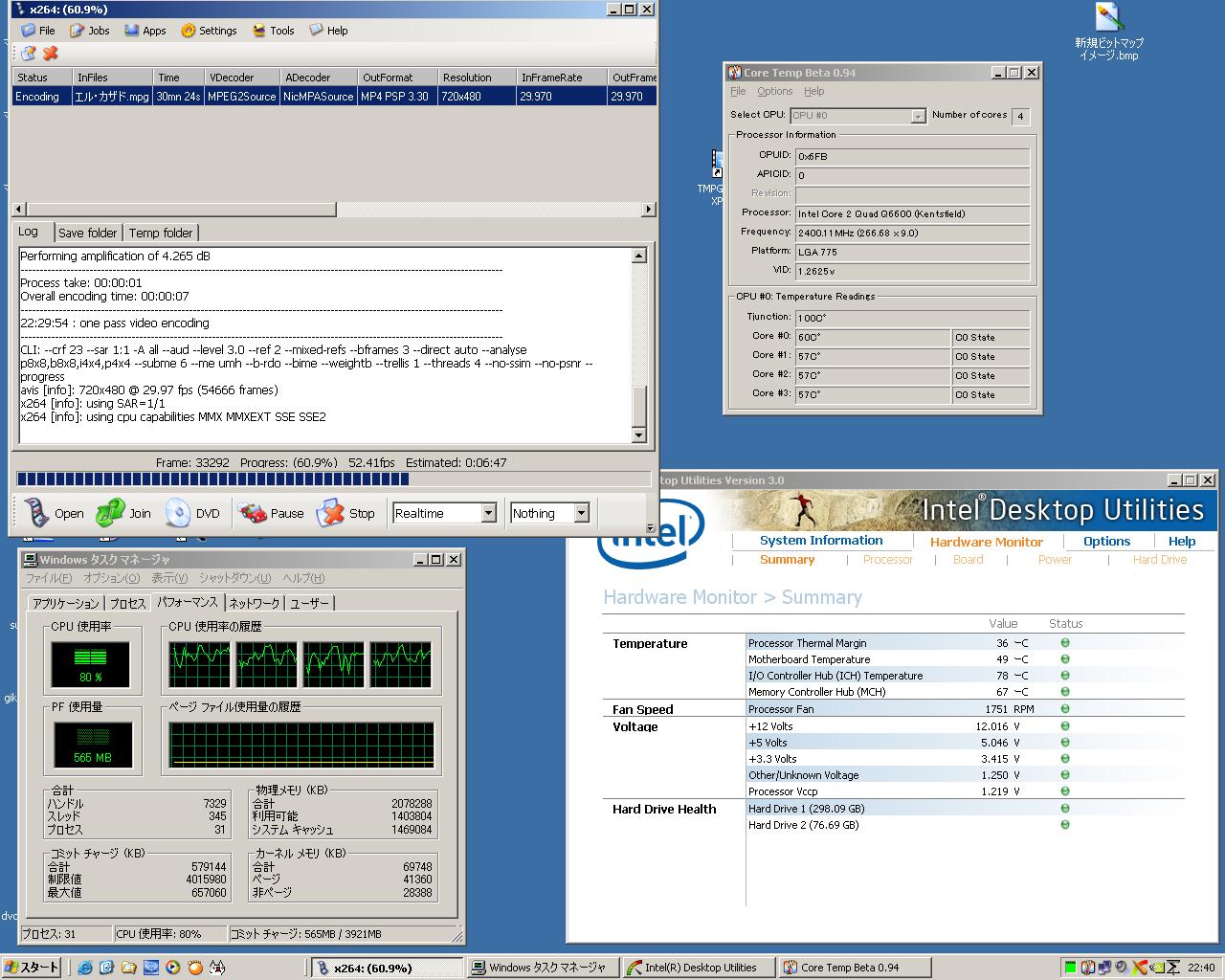Screen dimensions: 1225x980
Task: Click the Status column header
Action: (x=41, y=78)
